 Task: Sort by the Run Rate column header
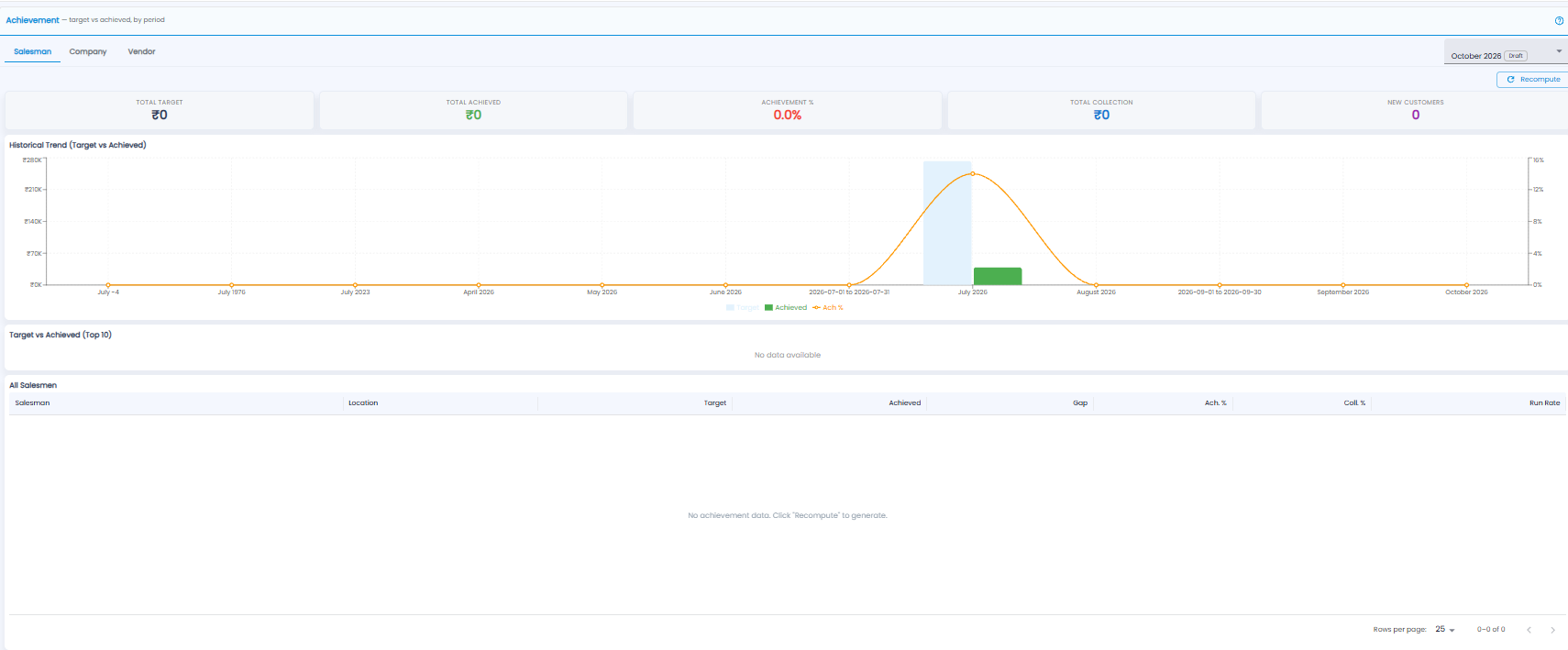[x=1544, y=403]
